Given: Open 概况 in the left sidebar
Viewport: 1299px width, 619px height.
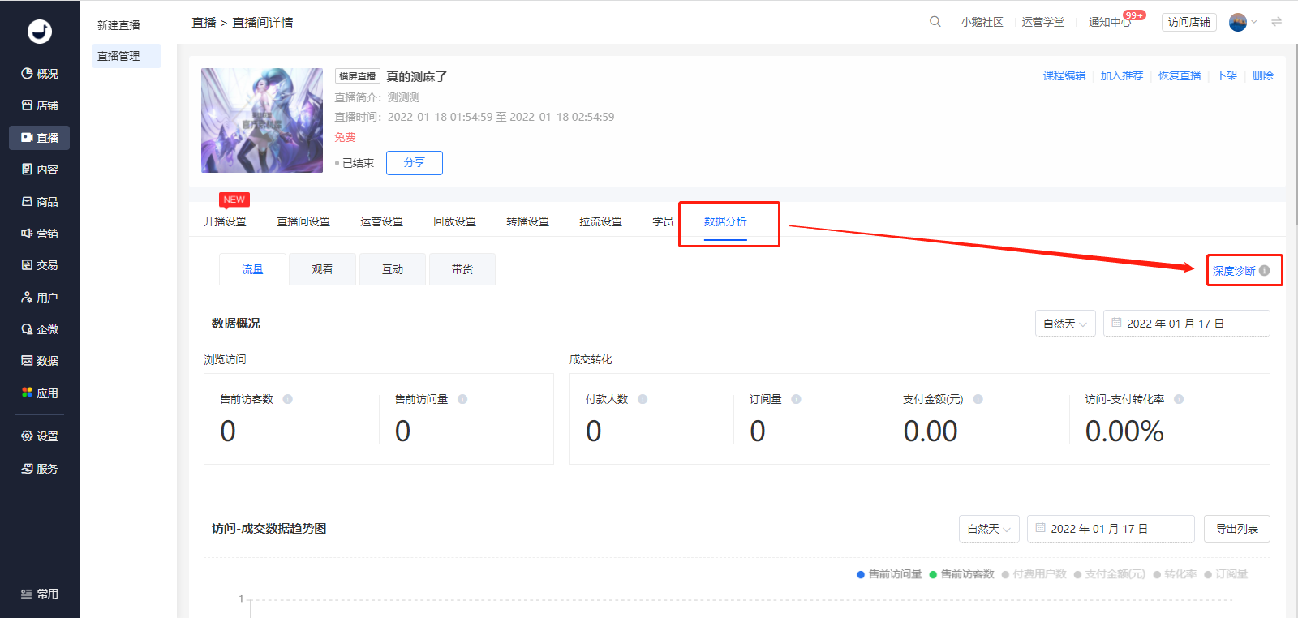Looking at the screenshot, I should point(40,74).
